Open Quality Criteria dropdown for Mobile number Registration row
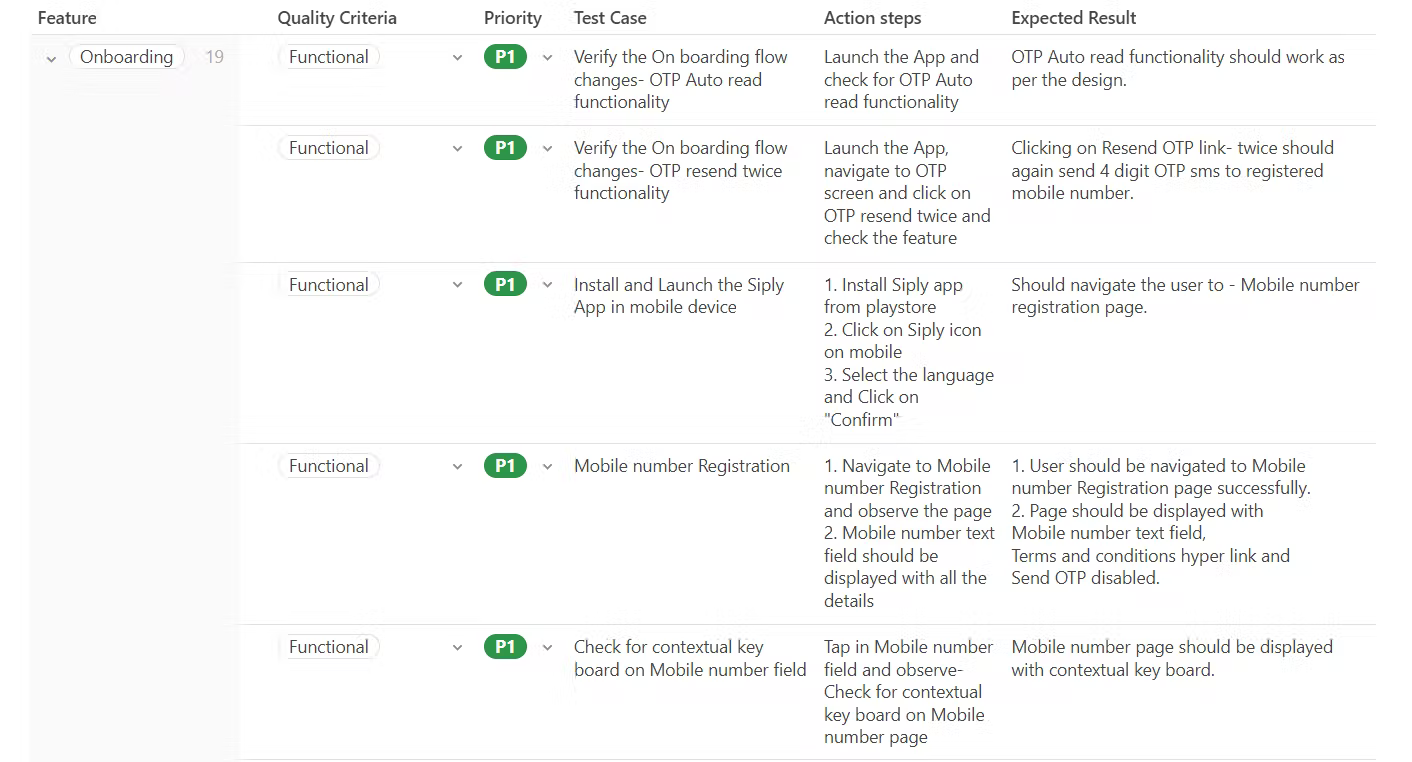 coord(457,466)
